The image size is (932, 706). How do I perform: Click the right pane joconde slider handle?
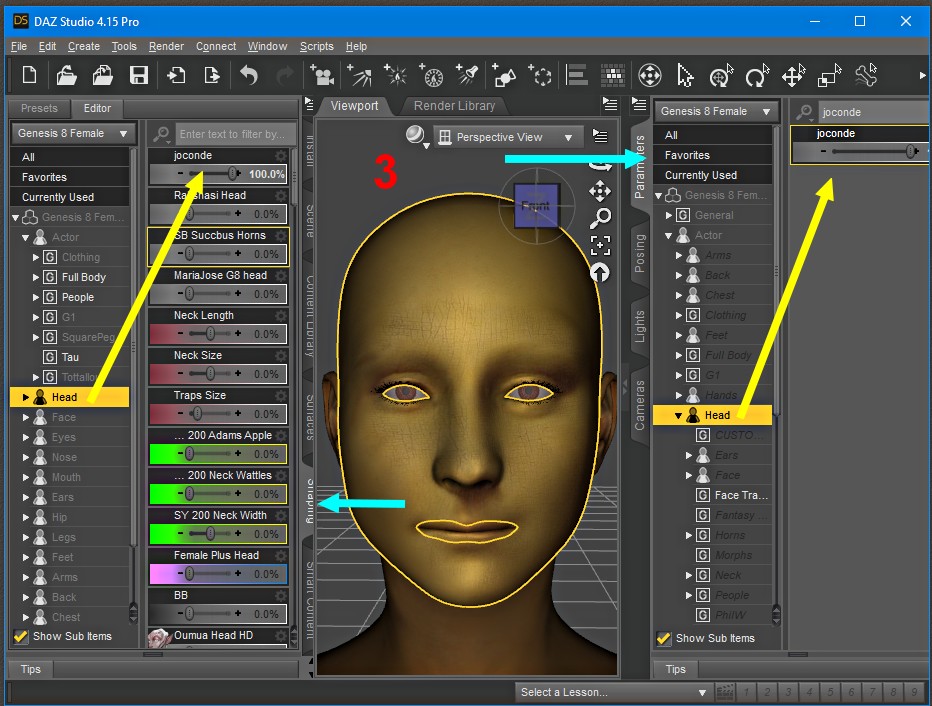coord(911,152)
